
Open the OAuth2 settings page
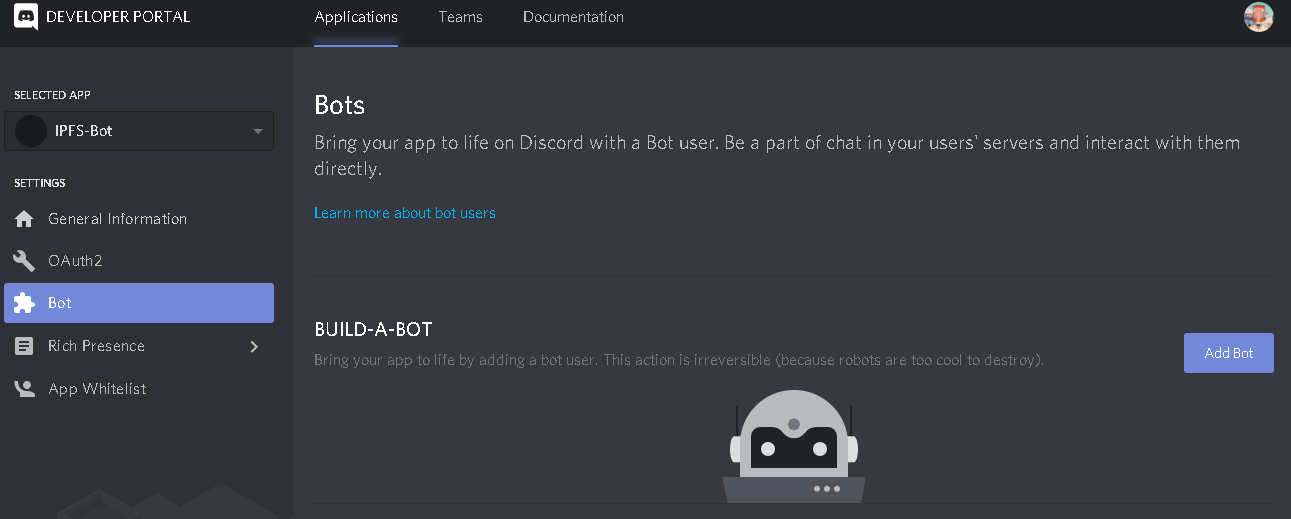click(x=139, y=261)
